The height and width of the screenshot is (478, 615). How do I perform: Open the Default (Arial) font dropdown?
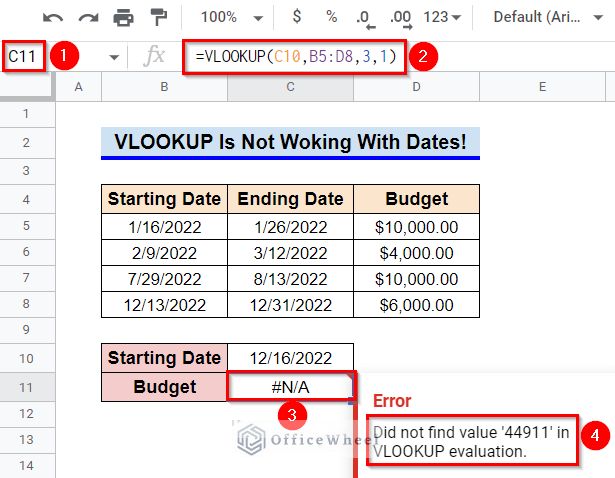pos(548,17)
